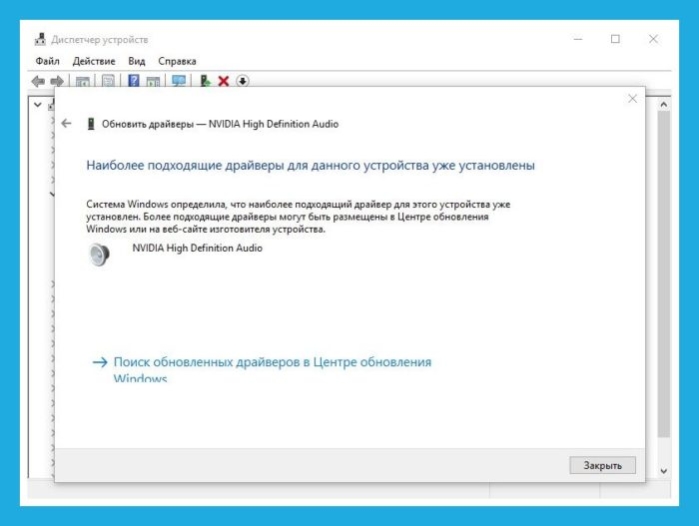Click the Scan for hardware changes monitor icon
The width and height of the screenshot is (699, 526).
179,81
